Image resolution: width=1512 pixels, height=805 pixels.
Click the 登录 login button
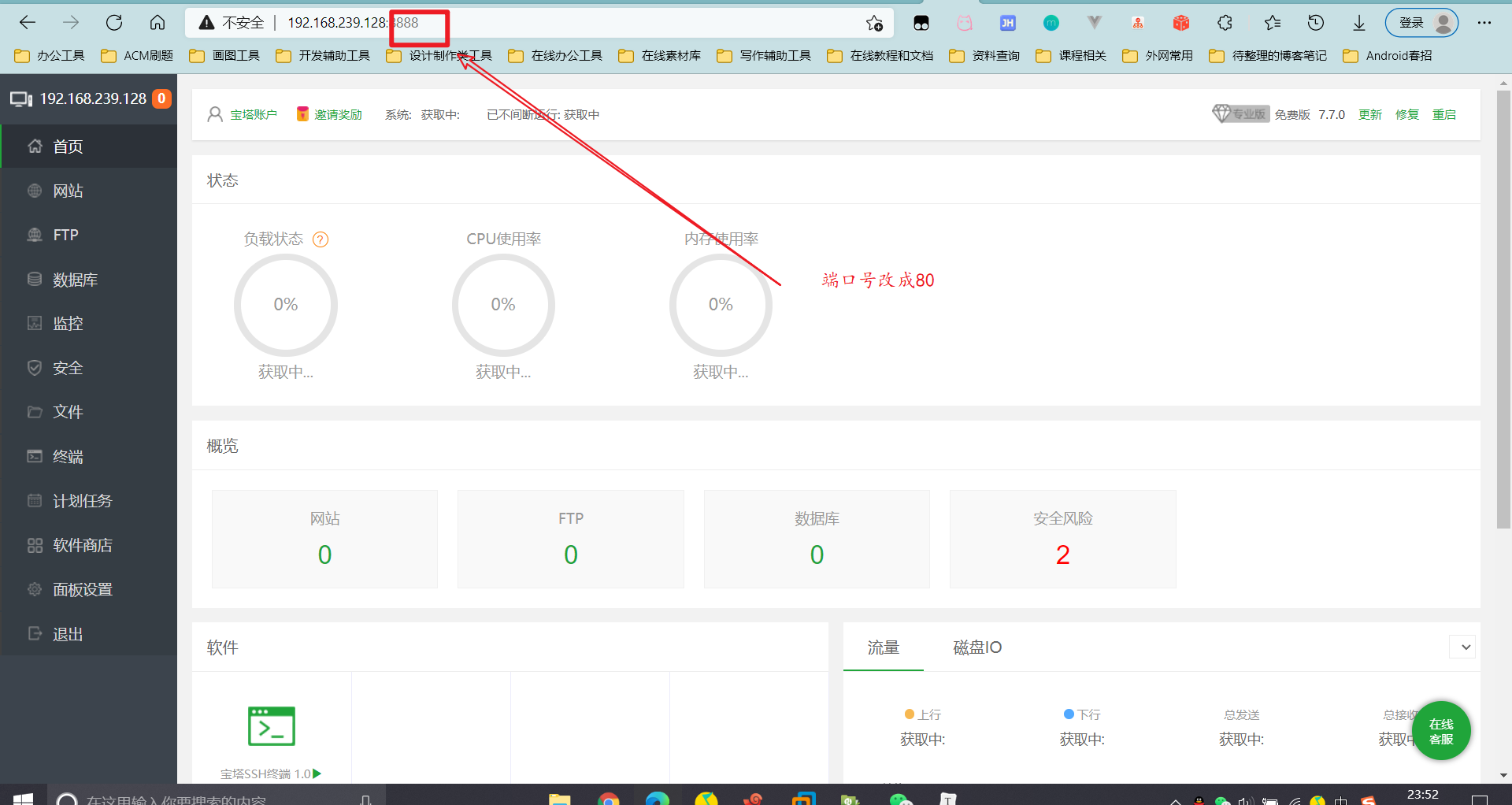1414,22
